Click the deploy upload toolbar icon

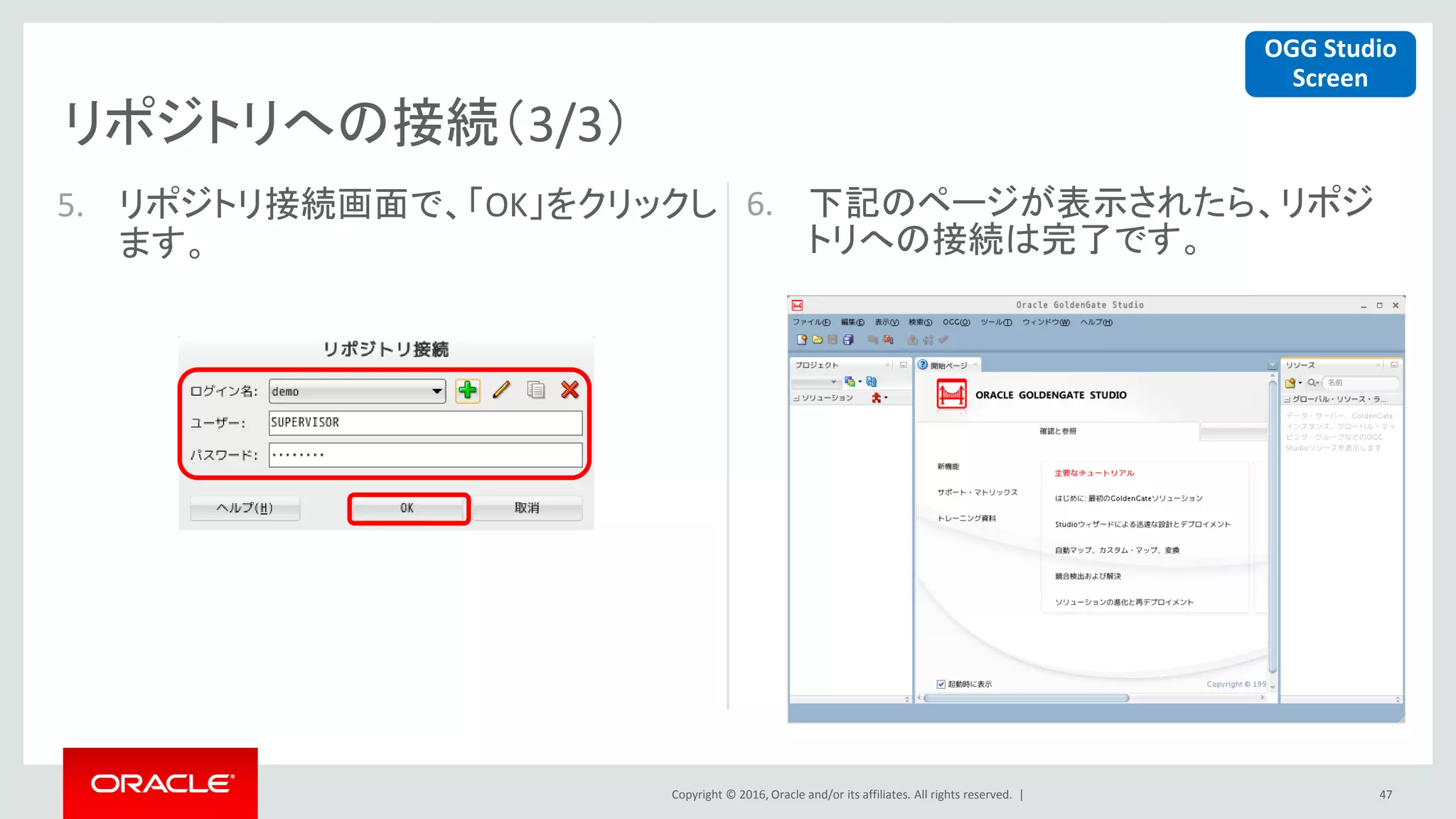pyautogui.click(x=912, y=340)
